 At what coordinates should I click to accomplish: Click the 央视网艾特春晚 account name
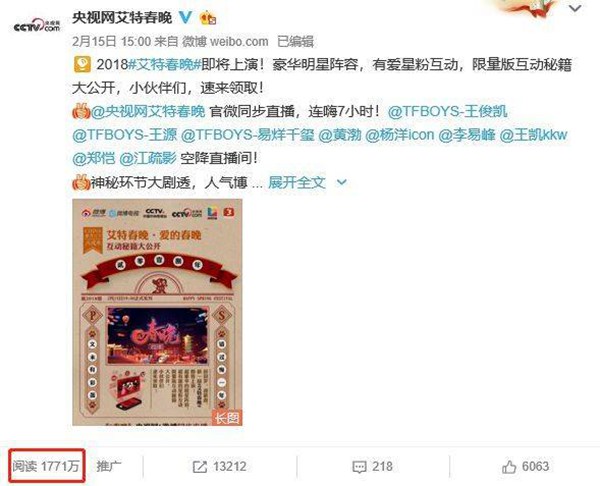click(122, 17)
